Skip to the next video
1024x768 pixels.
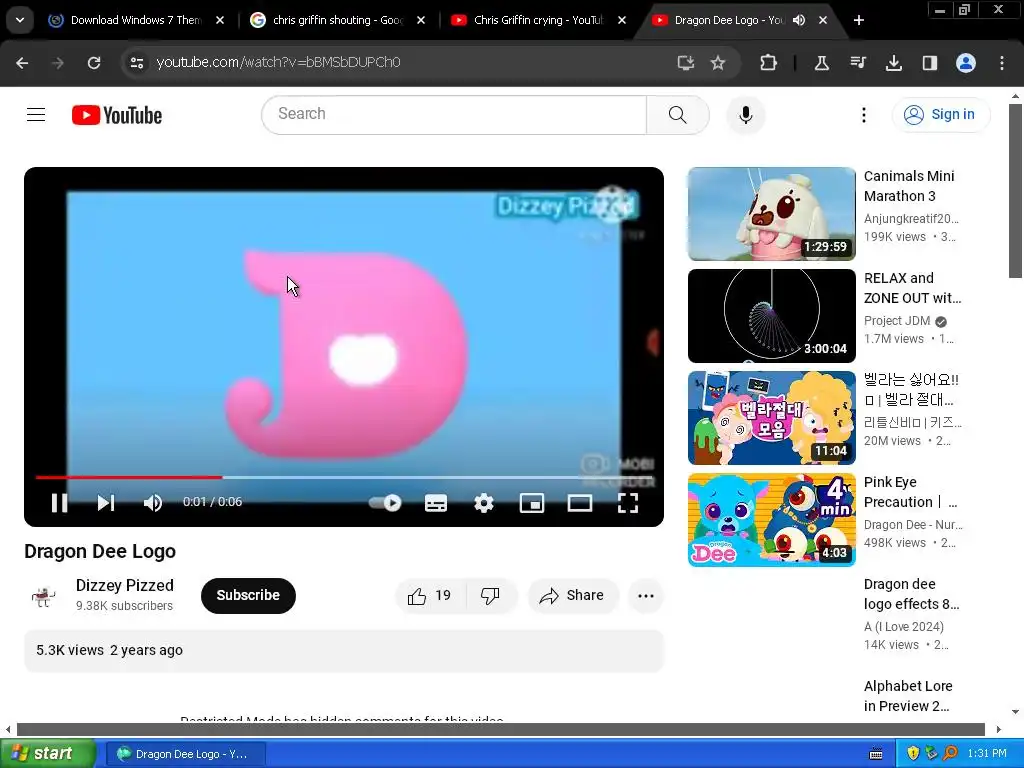pyautogui.click(x=106, y=503)
